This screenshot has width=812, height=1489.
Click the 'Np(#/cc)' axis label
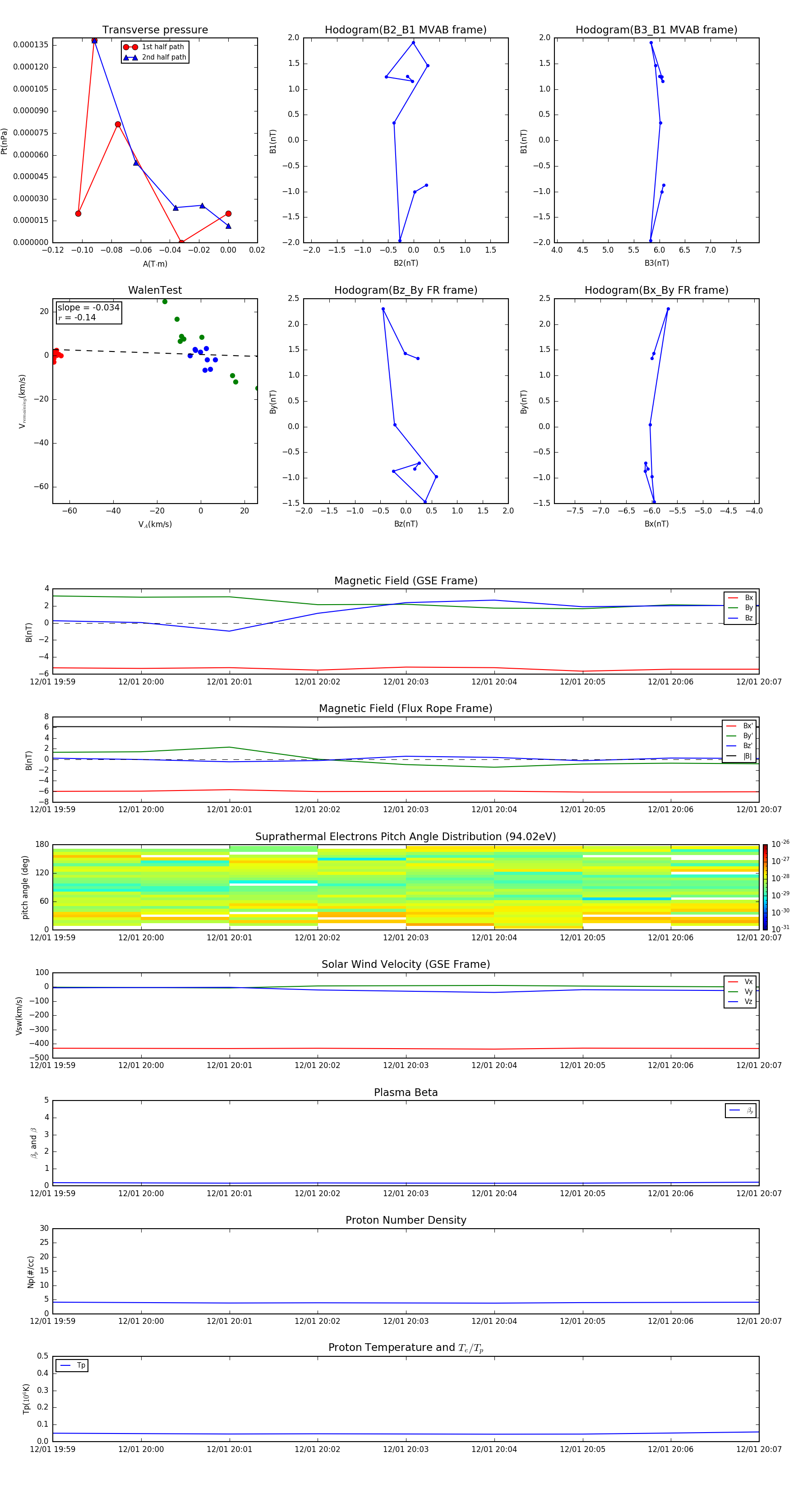[31, 1272]
